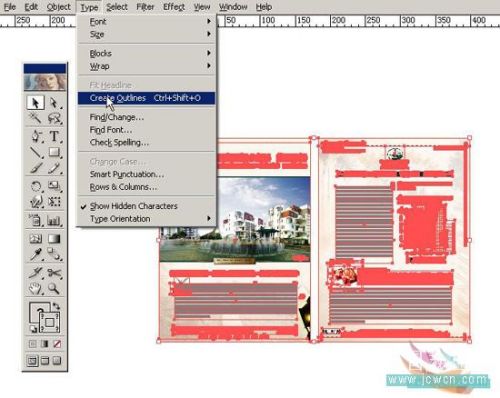
Task: Open the Window menu
Action: pos(233,7)
